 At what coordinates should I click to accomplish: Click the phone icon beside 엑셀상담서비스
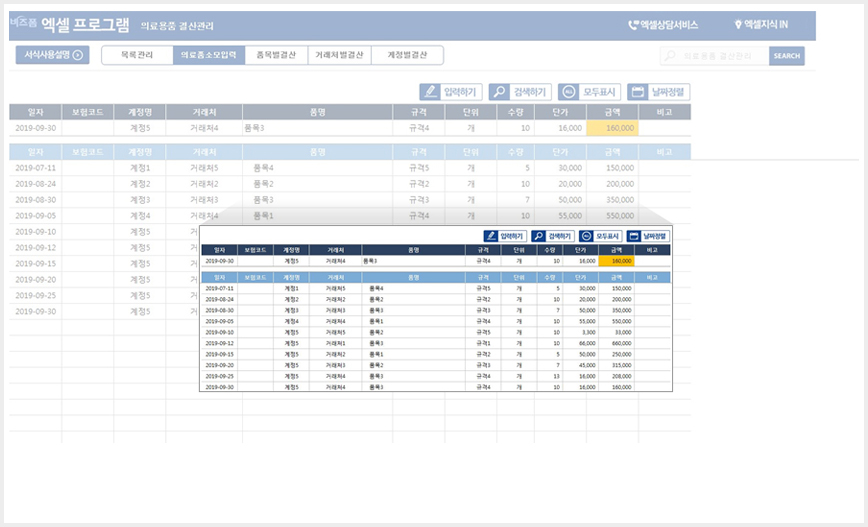click(633, 25)
